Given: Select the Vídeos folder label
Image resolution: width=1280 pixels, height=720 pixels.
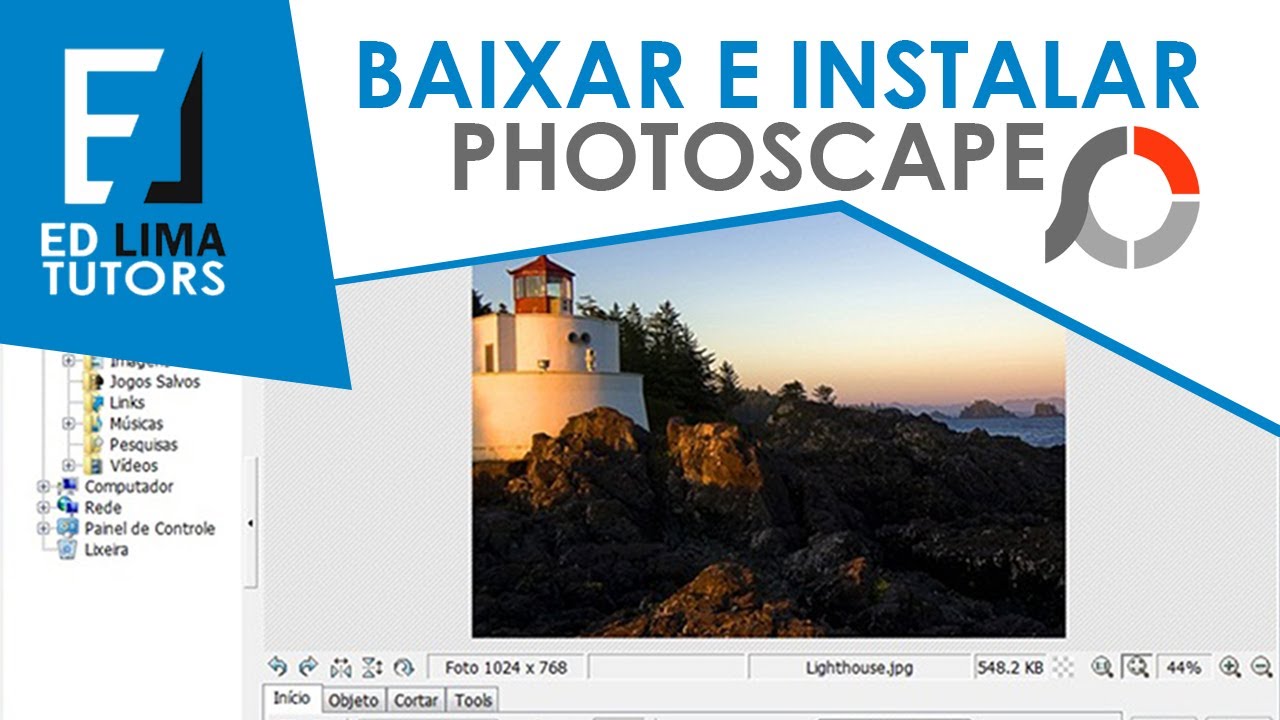Looking at the screenshot, I should (x=133, y=466).
